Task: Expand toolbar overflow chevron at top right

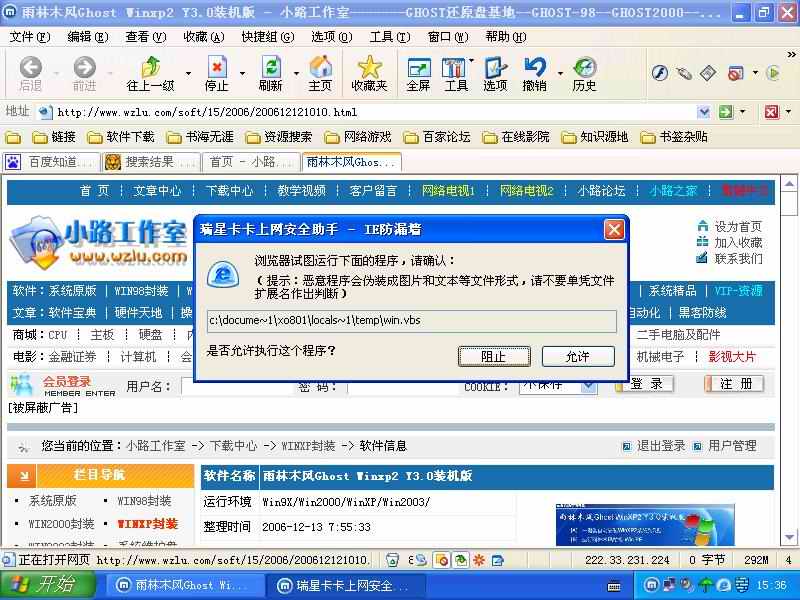Action: click(x=791, y=54)
